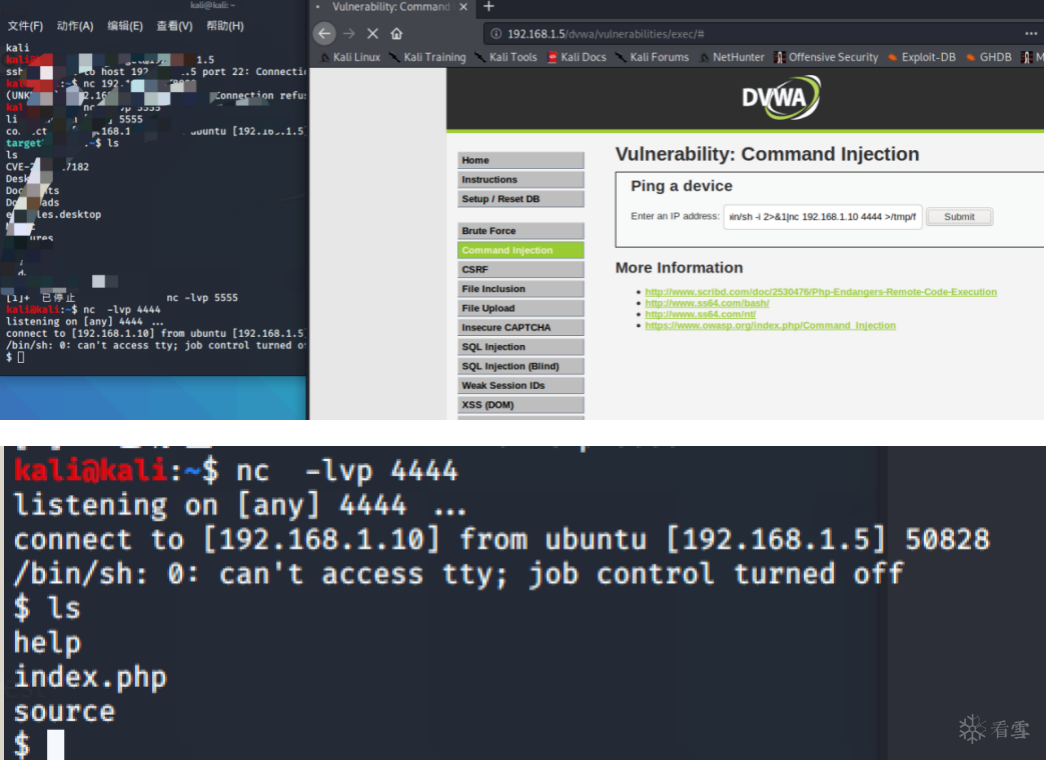Open the page actions three-dot menu
Viewport: 1048px width, 760px height.
[1031, 33]
